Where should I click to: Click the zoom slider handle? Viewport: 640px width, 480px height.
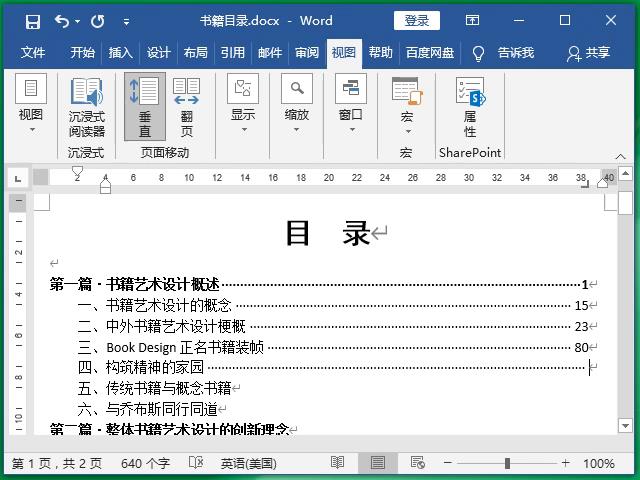pyautogui.click(x=507, y=463)
